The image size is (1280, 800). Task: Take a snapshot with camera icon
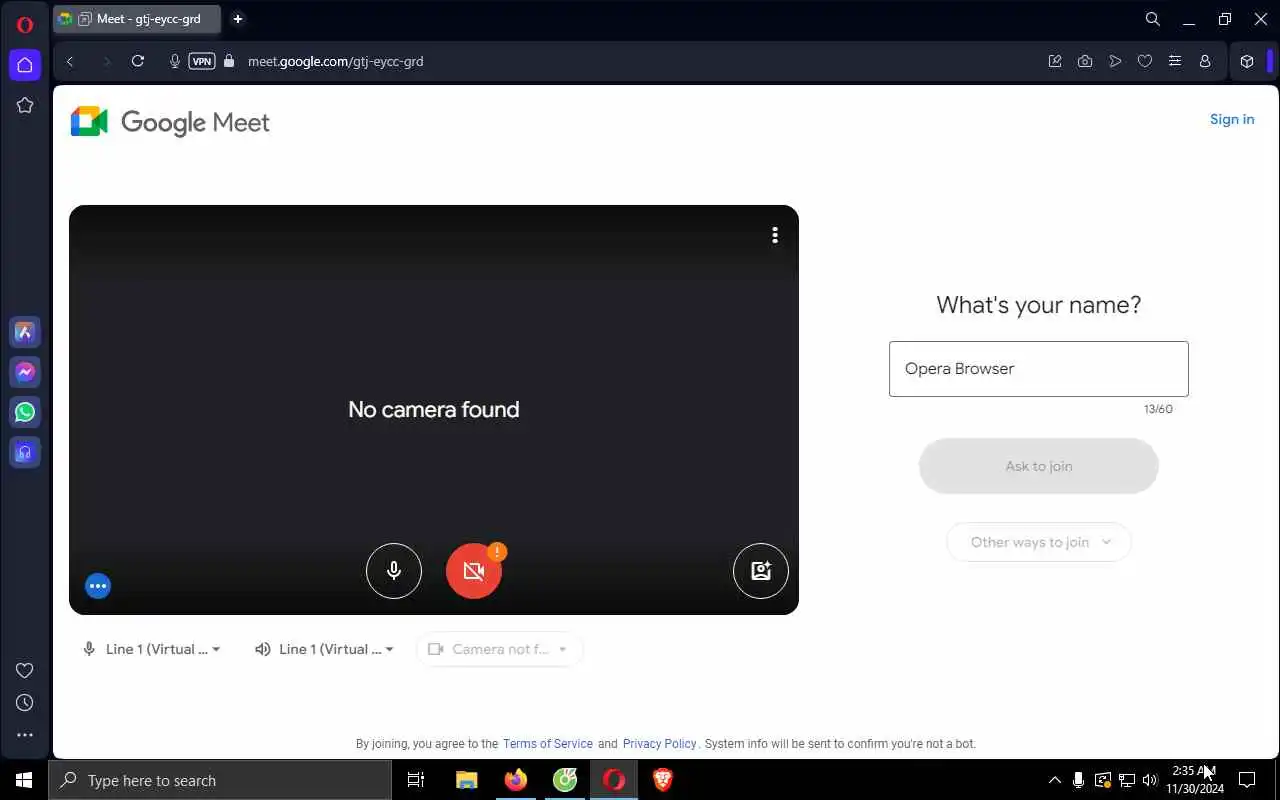tap(1085, 61)
